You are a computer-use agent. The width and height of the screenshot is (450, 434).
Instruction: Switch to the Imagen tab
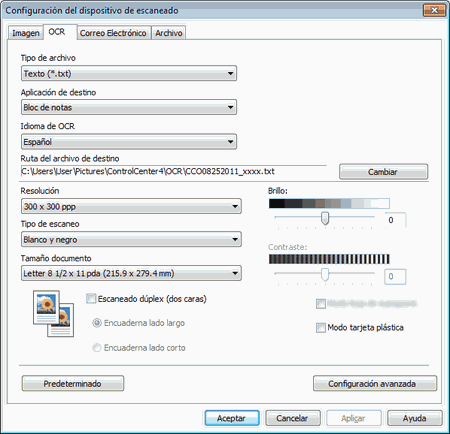[x=26, y=33]
